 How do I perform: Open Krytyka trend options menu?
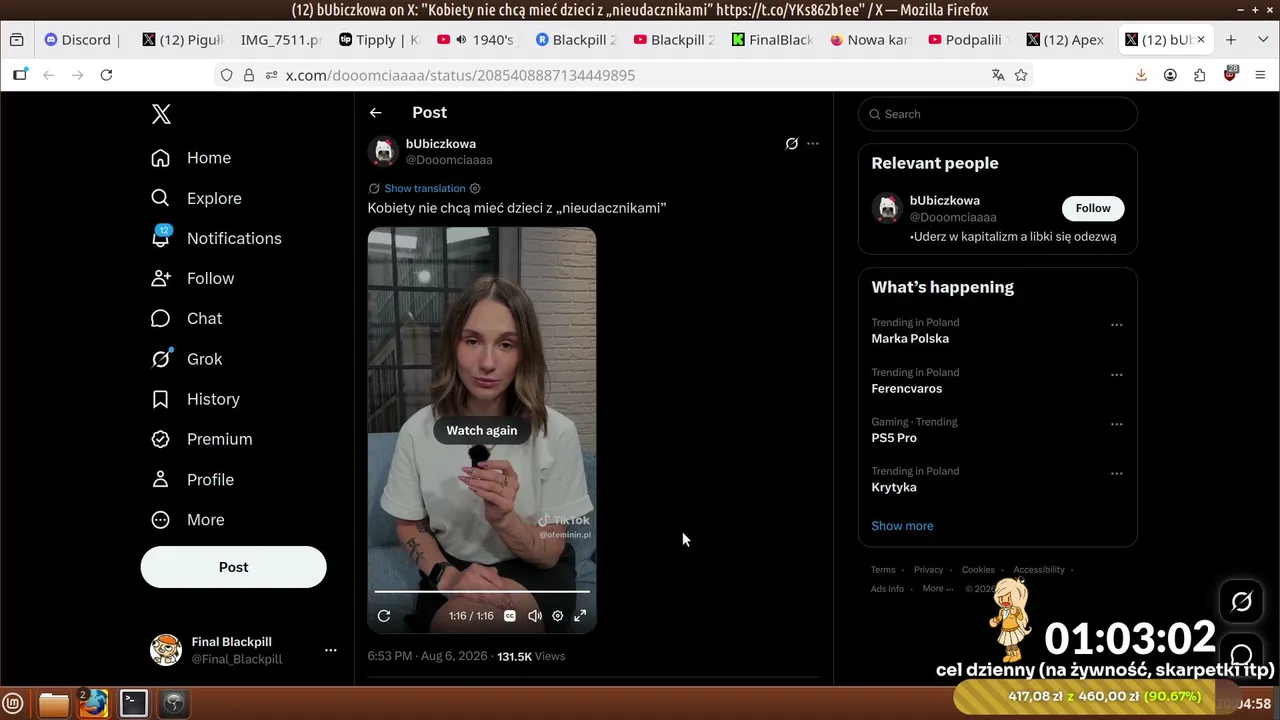click(x=1117, y=473)
